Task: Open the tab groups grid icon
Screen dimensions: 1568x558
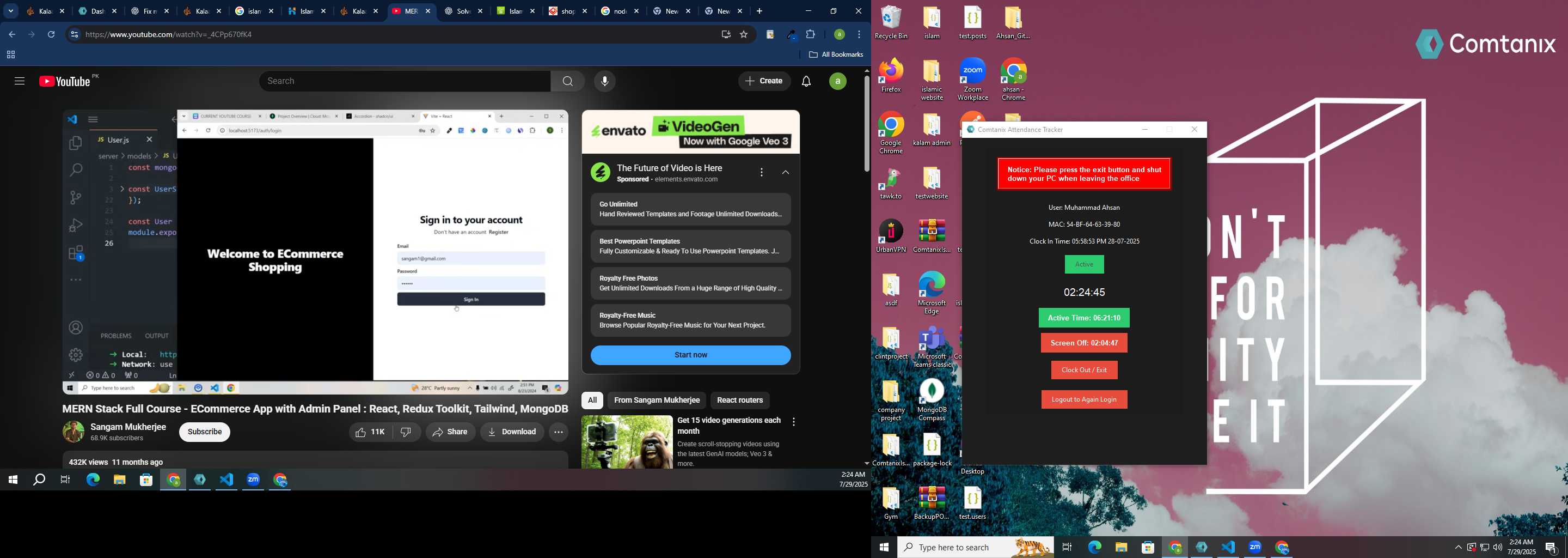Action: (10, 56)
